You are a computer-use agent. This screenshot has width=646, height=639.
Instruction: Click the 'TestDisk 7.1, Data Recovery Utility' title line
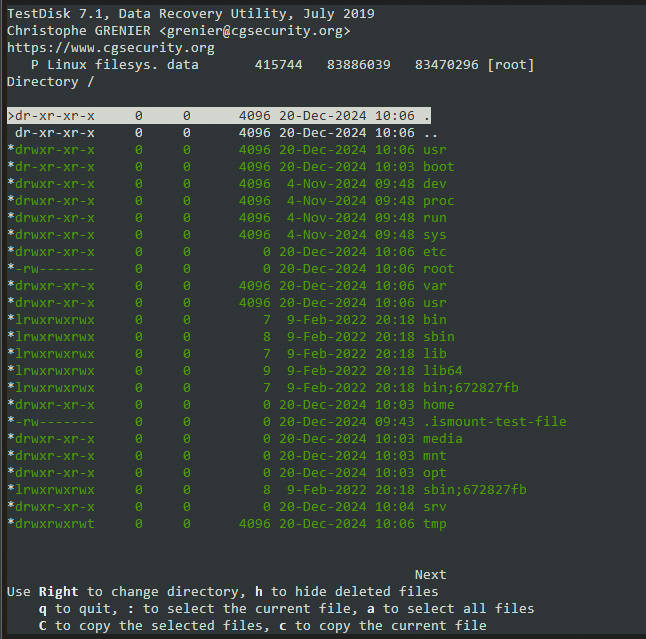[191, 14]
